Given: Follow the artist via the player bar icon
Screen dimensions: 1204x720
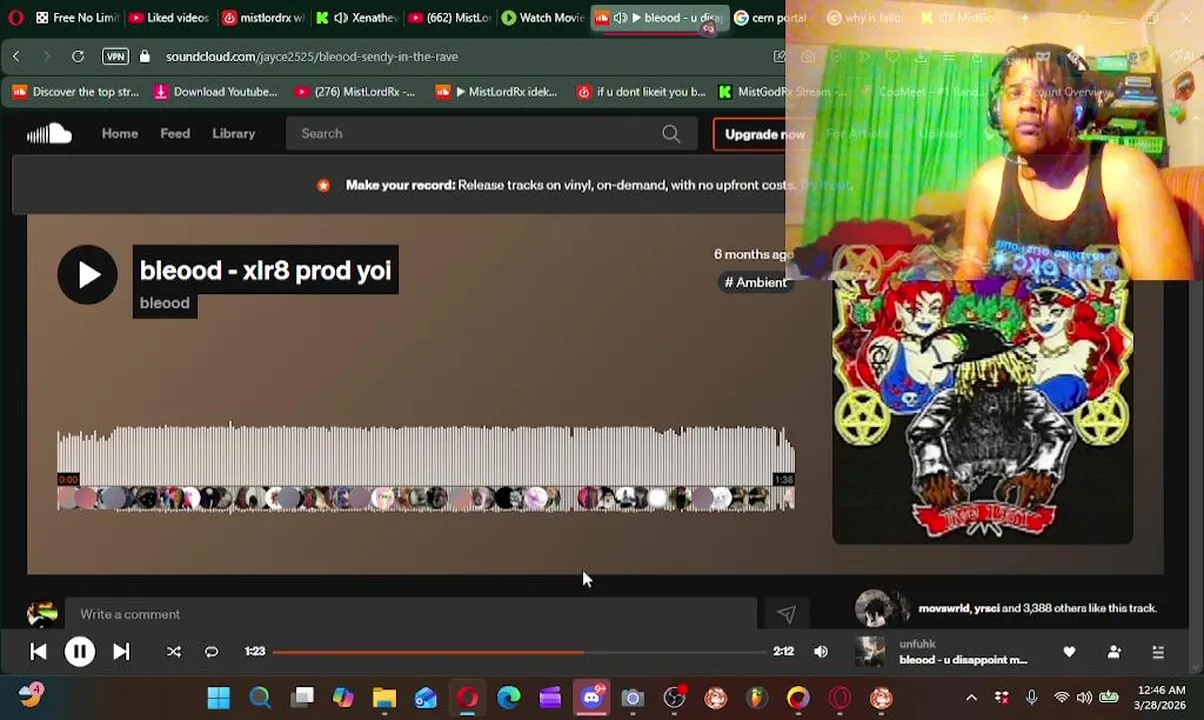Looking at the screenshot, I should [x=1114, y=652].
